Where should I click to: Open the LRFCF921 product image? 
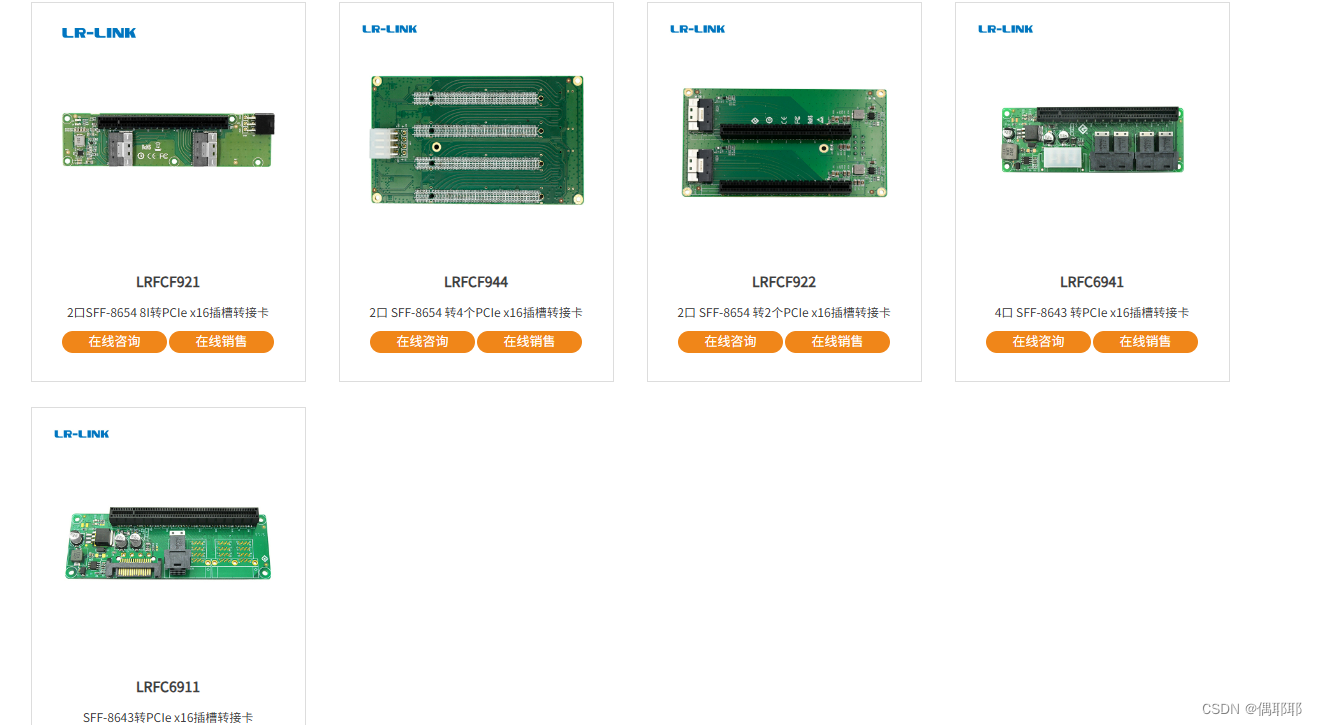point(168,139)
